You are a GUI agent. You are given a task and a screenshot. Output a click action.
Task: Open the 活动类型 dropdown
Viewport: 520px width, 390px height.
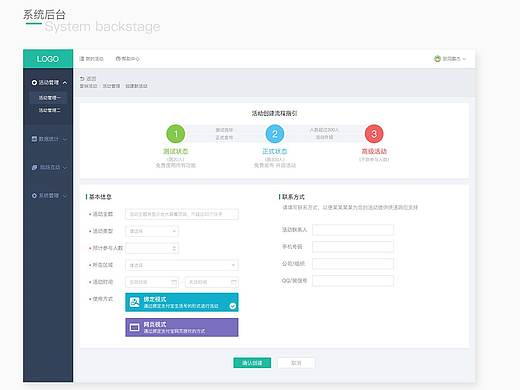(152, 231)
